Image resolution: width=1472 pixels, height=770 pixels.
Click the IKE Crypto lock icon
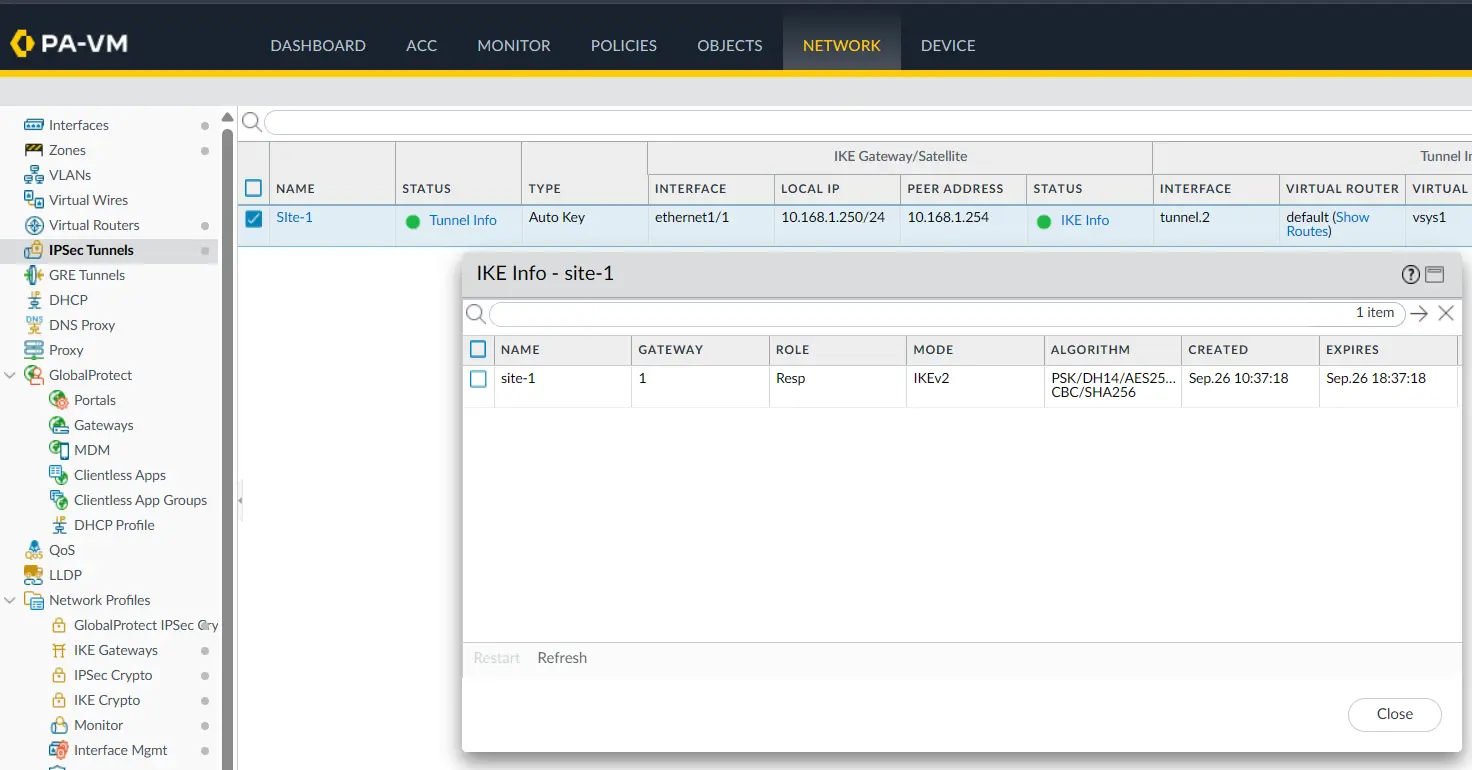[x=59, y=700]
